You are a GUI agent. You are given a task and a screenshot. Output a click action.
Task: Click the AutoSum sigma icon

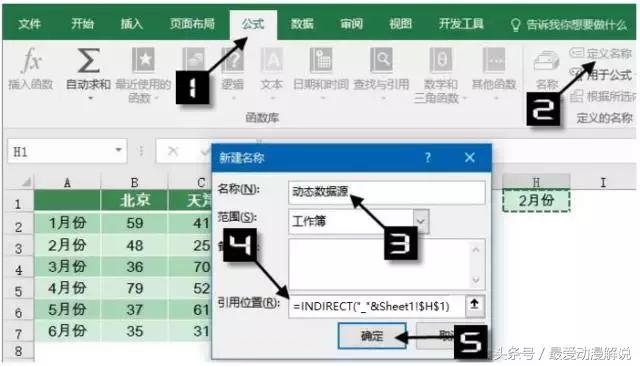pyautogui.click(x=89, y=61)
